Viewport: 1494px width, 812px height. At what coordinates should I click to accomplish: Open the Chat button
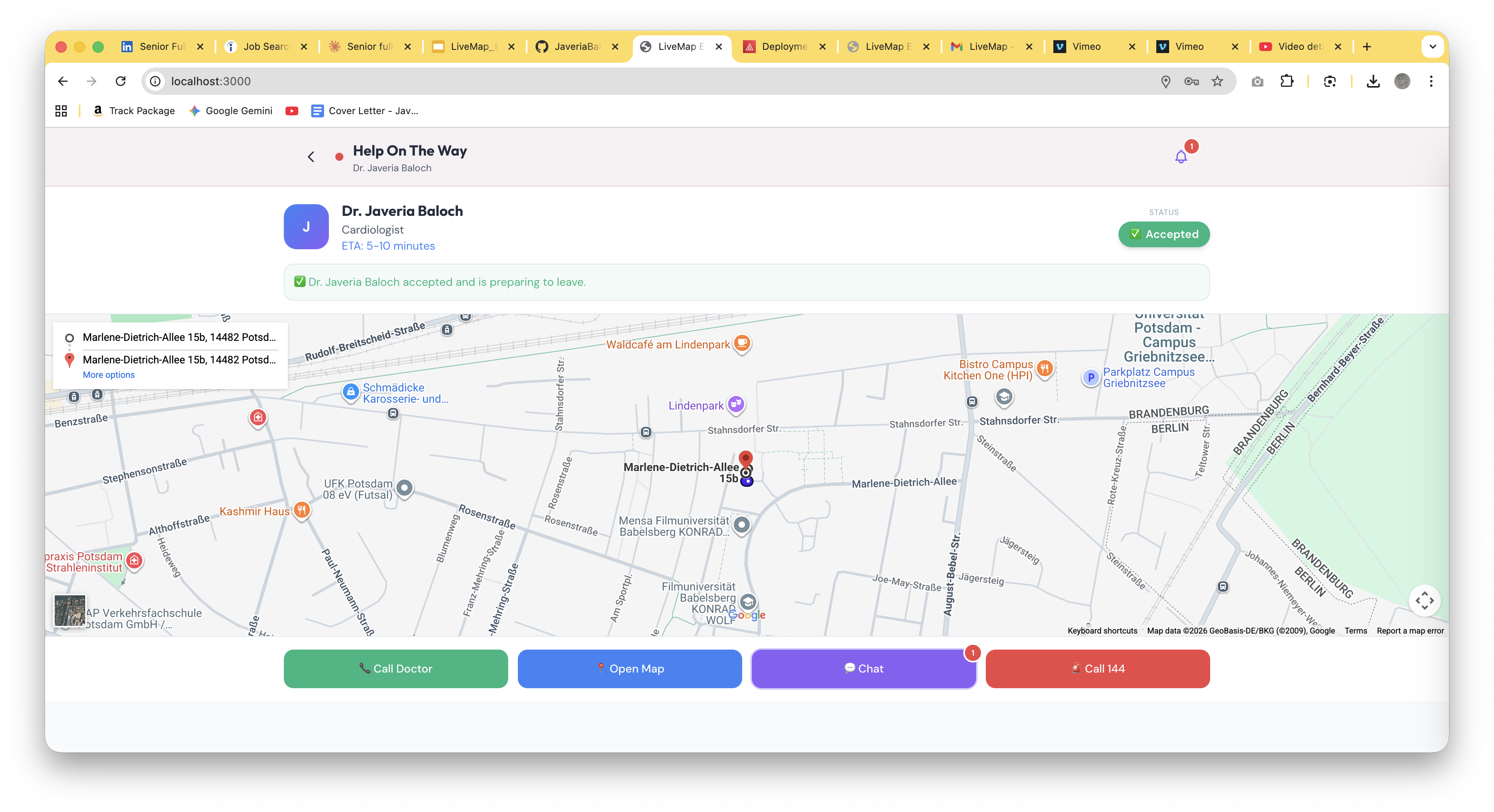click(864, 669)
